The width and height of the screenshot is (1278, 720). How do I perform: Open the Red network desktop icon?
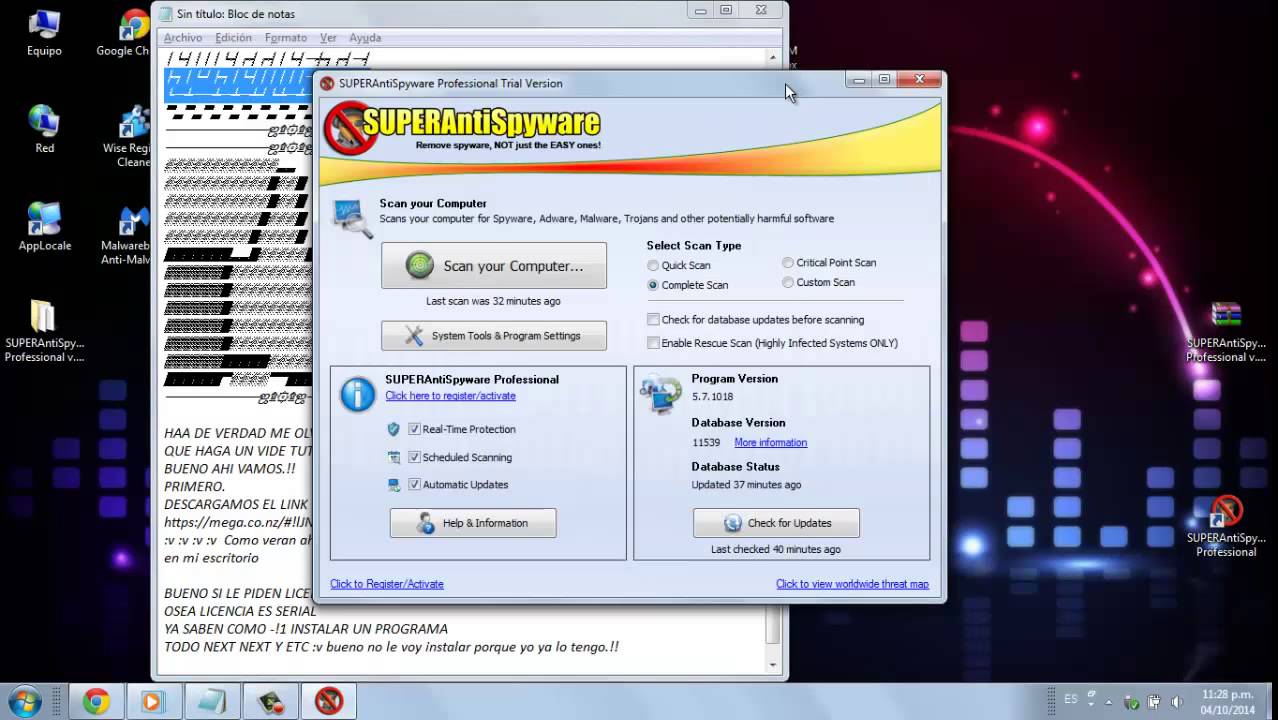[x=44, y=129]
